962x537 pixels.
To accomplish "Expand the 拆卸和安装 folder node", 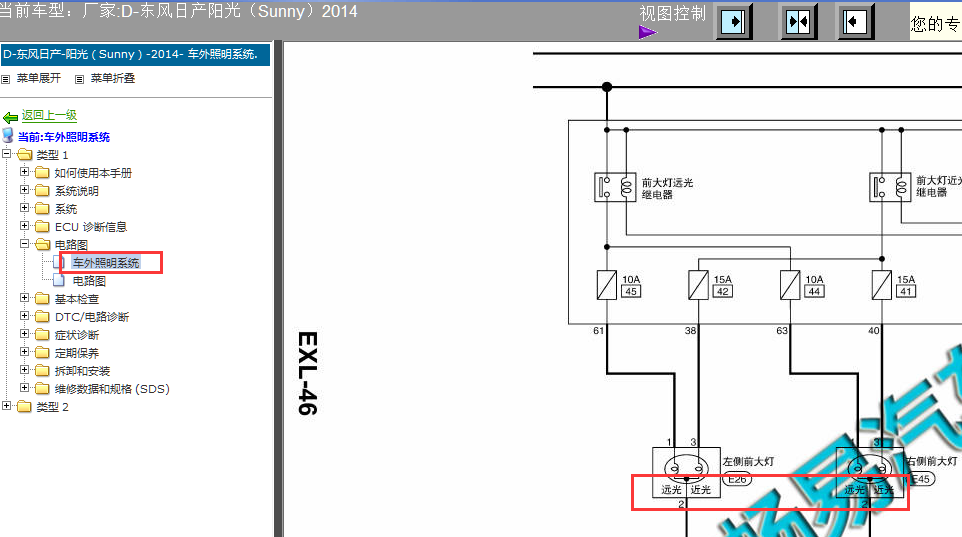I will click(25, 369).
